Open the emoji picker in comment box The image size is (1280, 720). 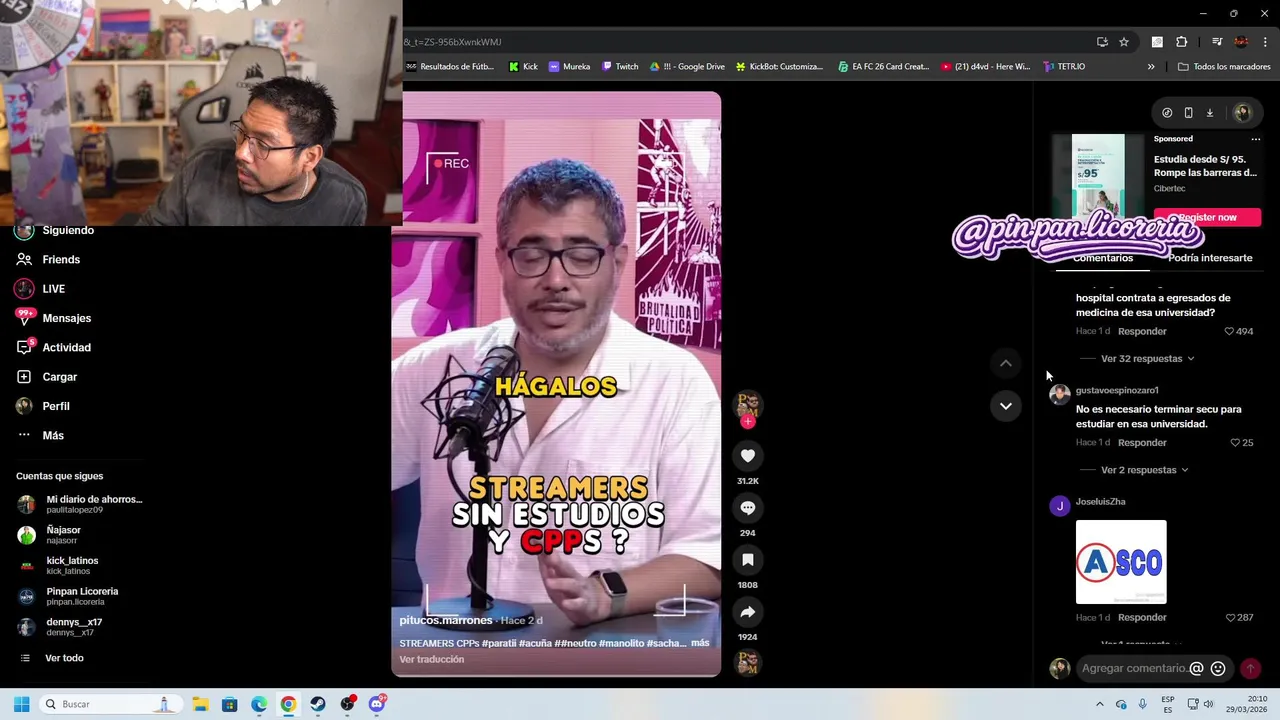point(1217,668)
